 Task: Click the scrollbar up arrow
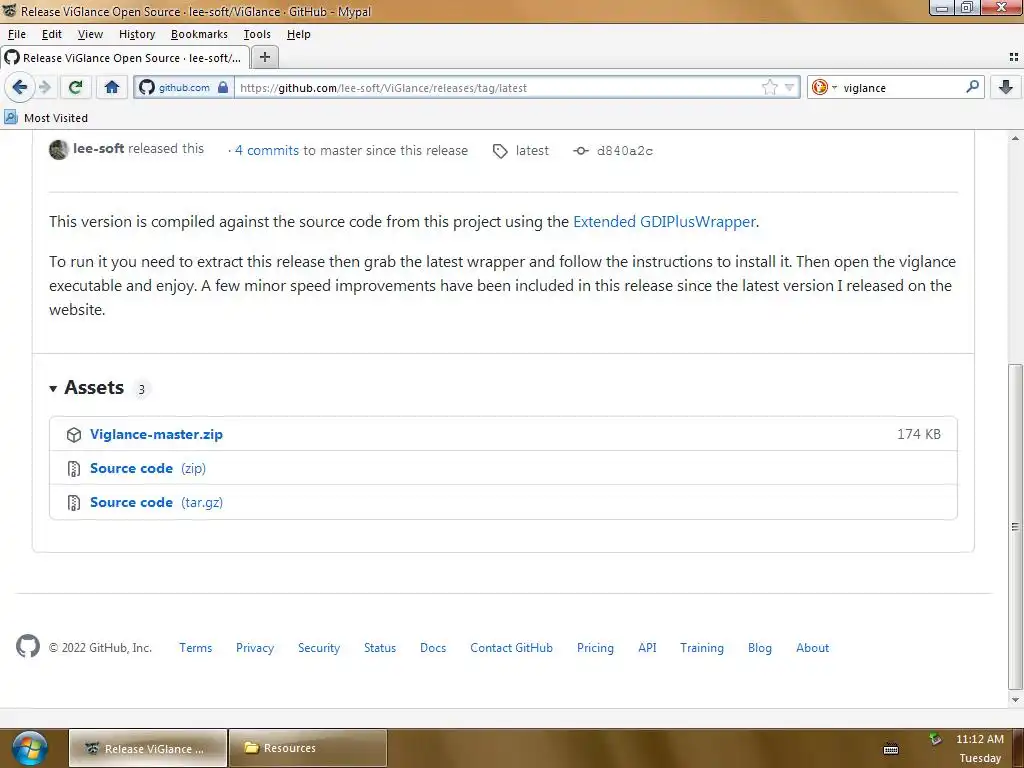point(1015,138)
